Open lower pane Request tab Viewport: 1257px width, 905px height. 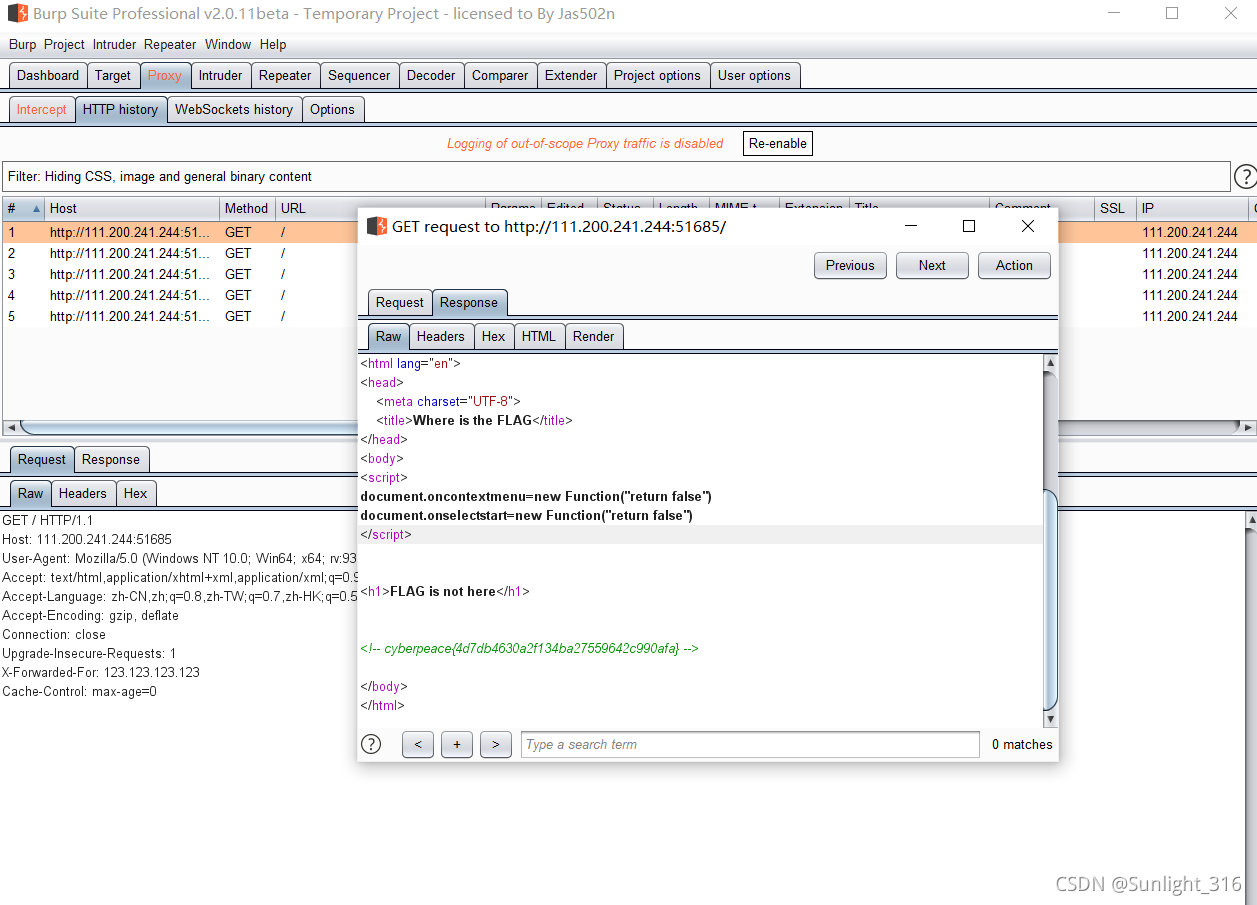[x=42, y=460]
